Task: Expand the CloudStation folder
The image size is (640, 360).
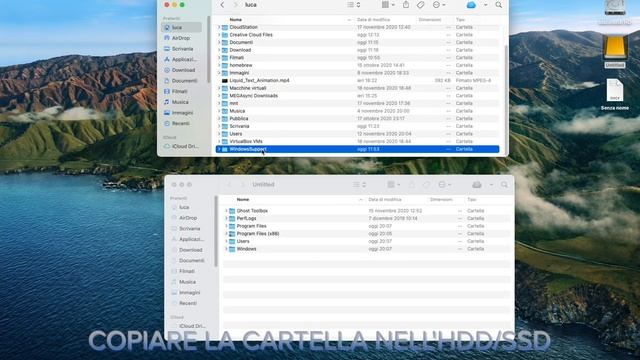Action: click(219, 27)
